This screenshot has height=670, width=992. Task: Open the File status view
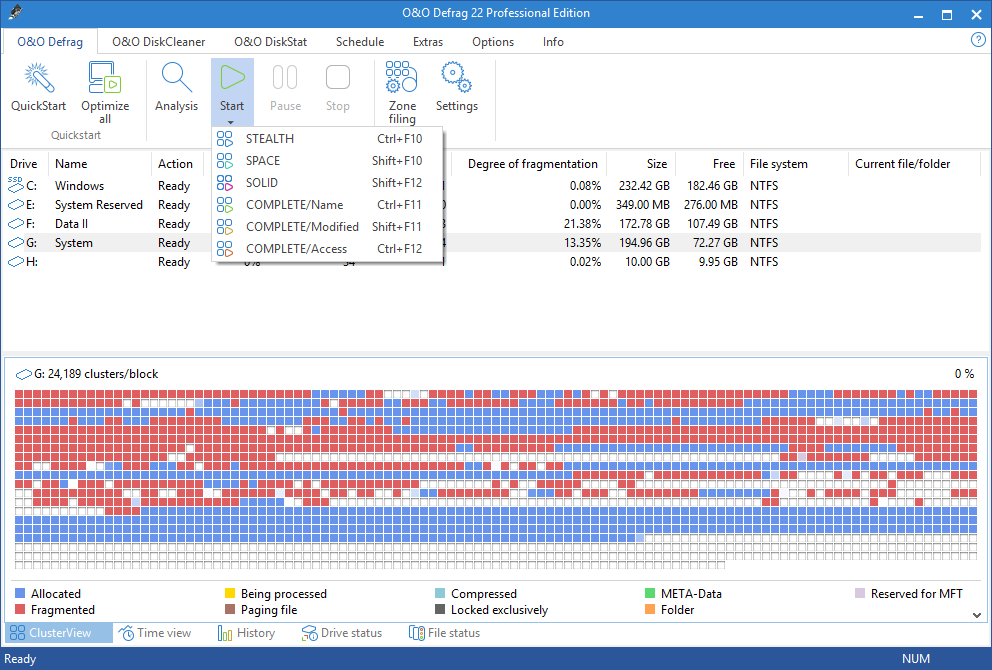tap(444, 633)
